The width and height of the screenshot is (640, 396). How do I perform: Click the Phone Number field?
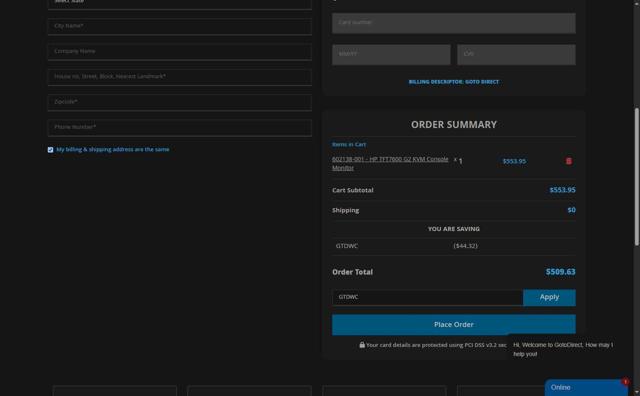(x=180, y=127)
